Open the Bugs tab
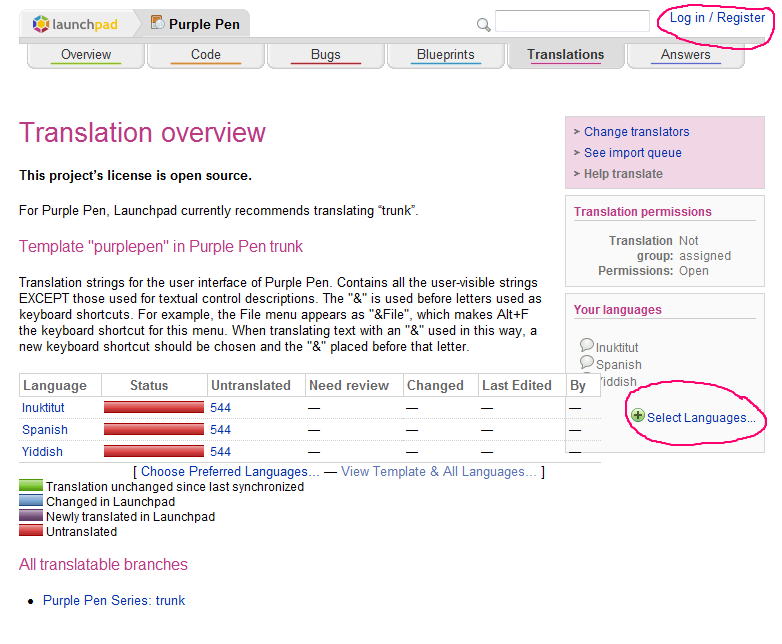782x644 pixels. (326, 54)
